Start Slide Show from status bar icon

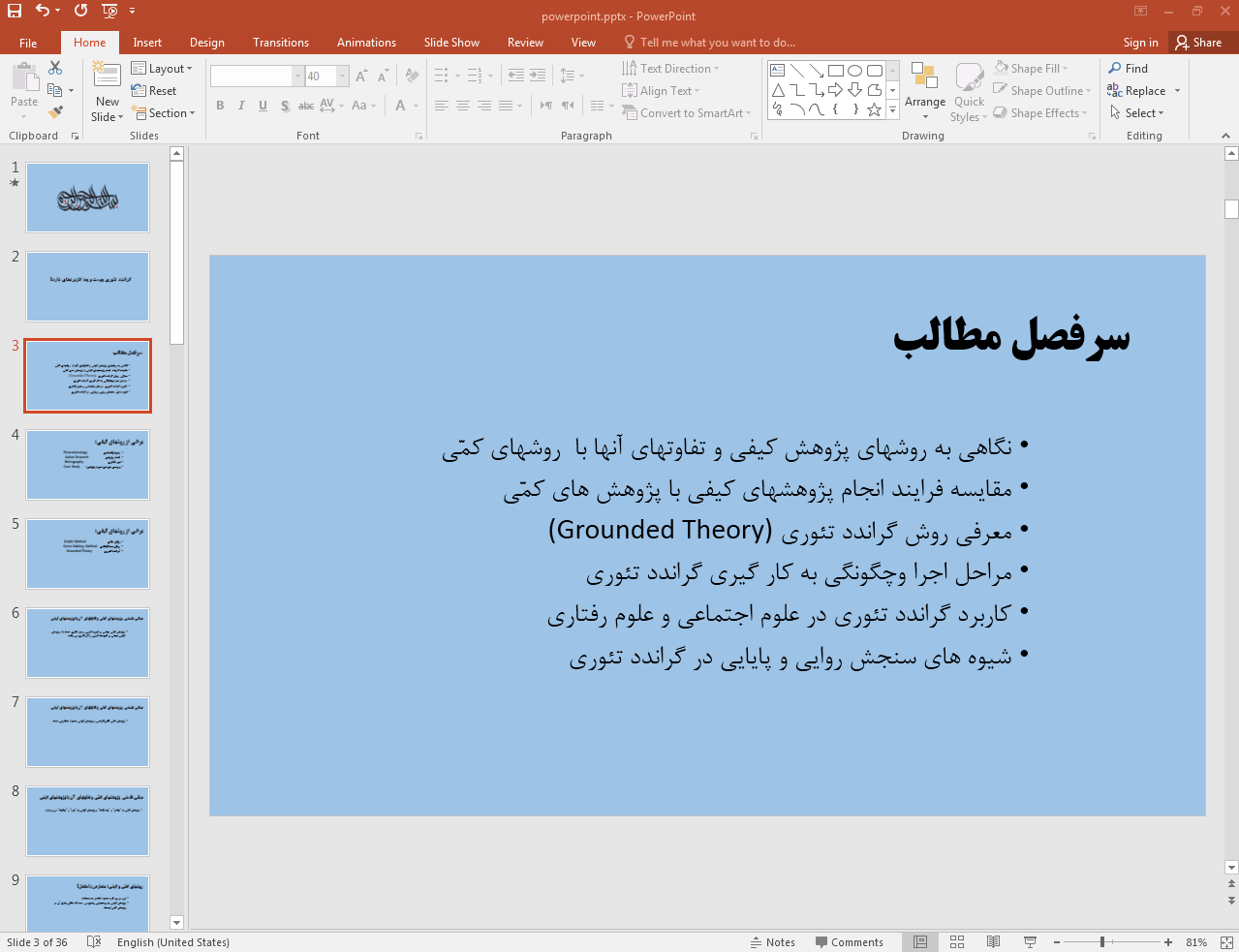click(x=1030, y=942)
